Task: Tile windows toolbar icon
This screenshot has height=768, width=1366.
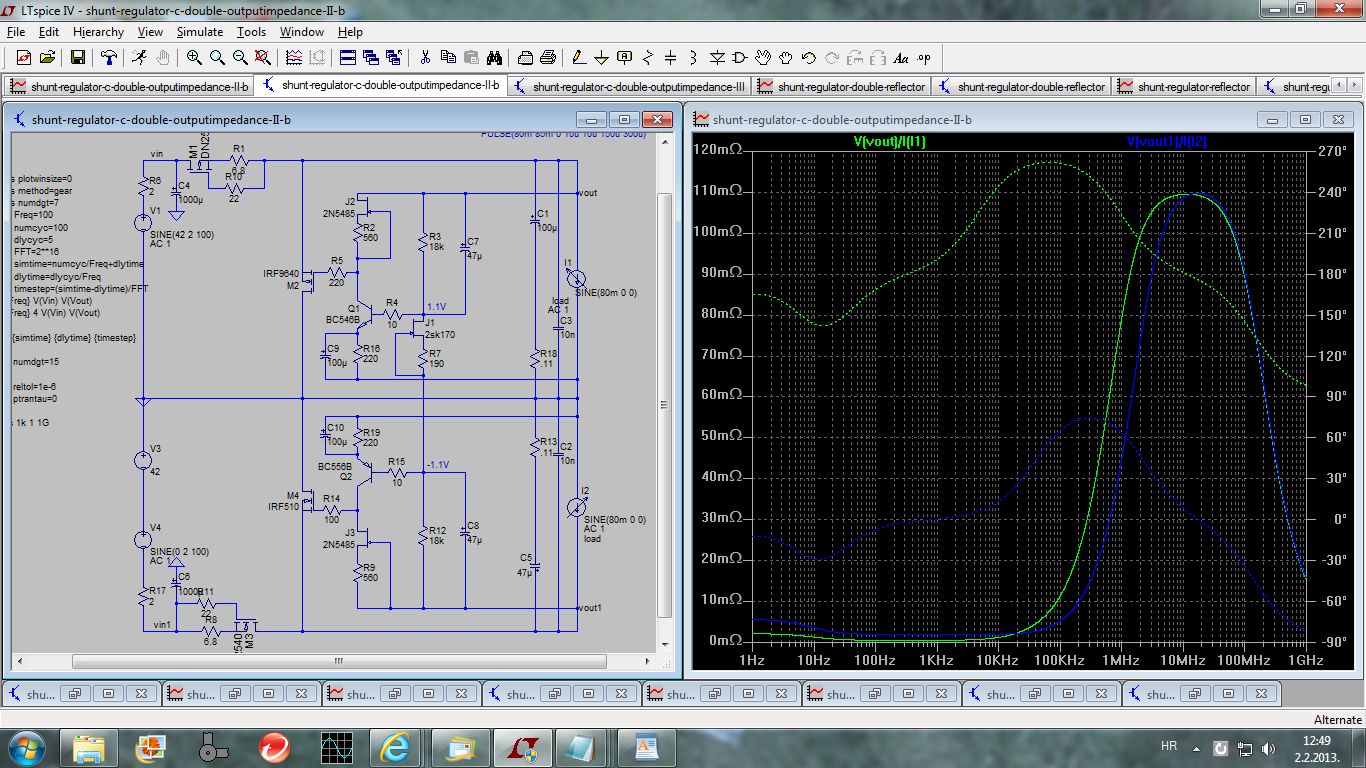Action: [347, 57]
